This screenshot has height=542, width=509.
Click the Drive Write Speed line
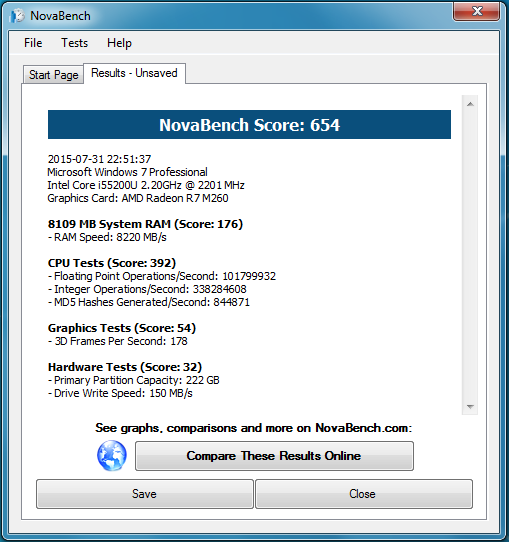pos(120,393)
